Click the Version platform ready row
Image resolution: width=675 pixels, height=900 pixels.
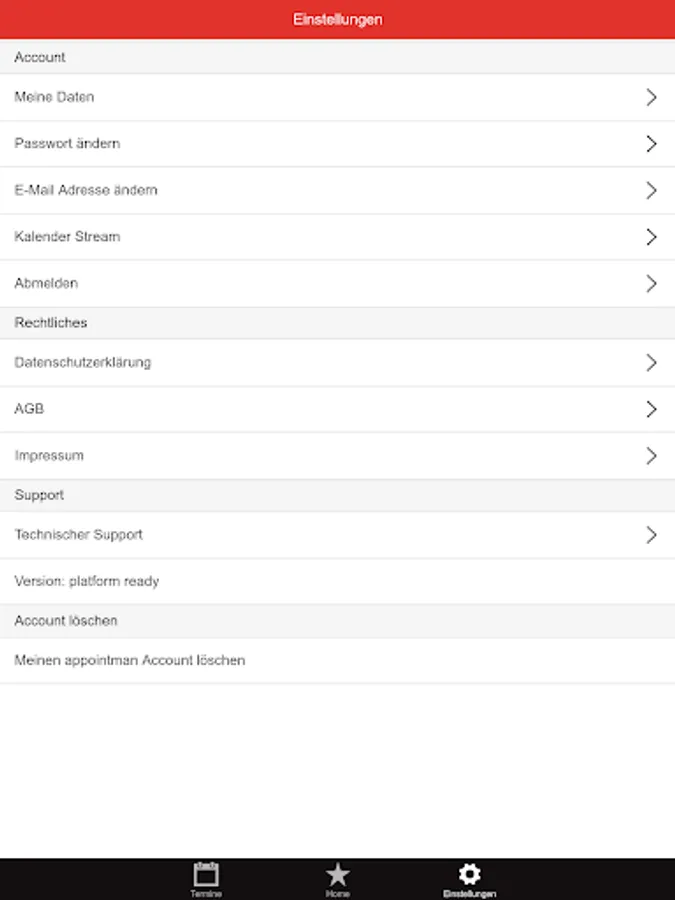pos(338,581)
